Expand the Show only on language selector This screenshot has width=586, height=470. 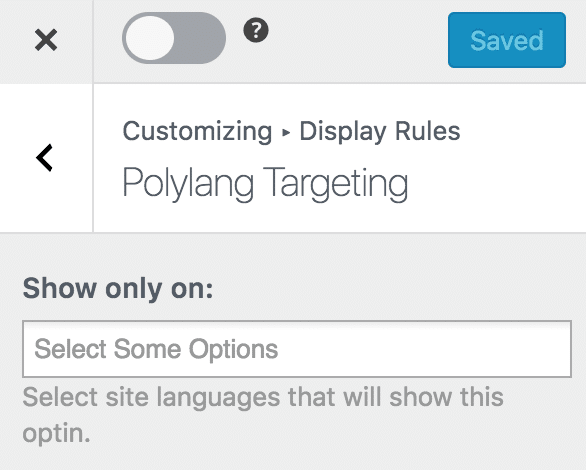point(297,349)
